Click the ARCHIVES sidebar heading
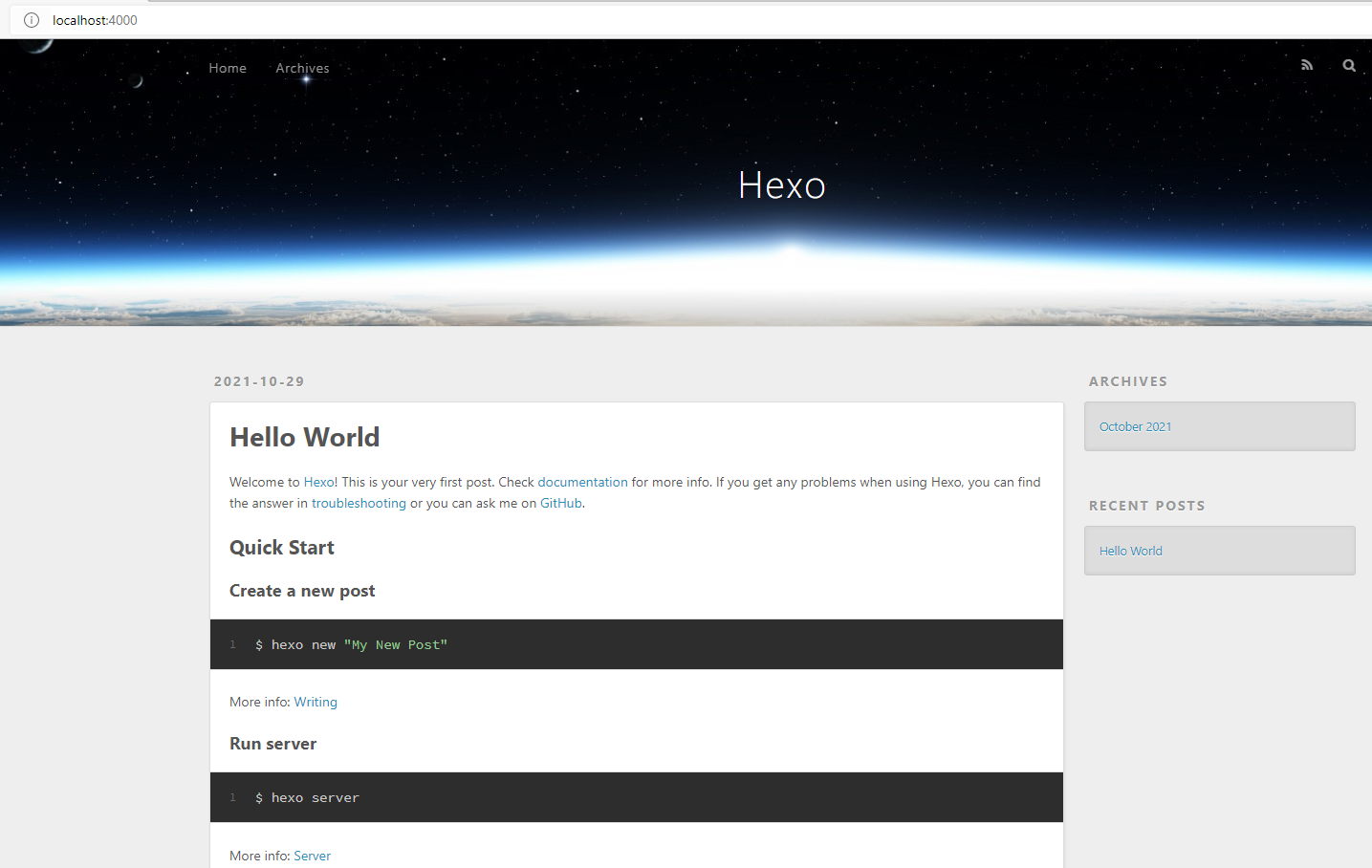The image size is (1372, 868). coord(1128,381)
